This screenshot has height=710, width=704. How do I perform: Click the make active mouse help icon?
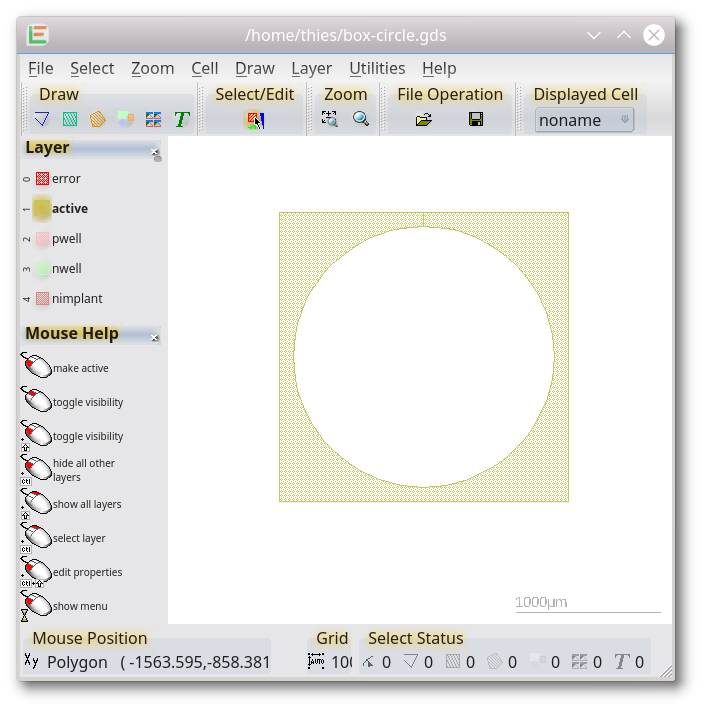[x=36, y=365]
